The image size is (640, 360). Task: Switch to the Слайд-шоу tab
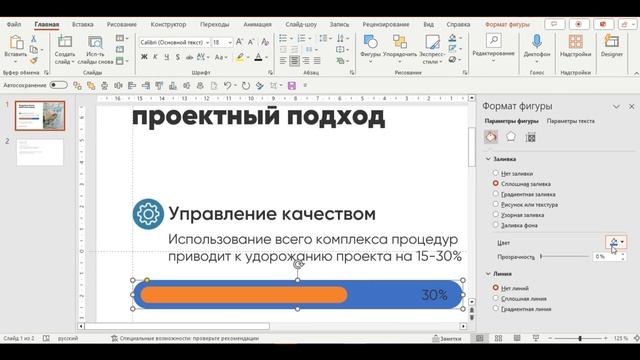301,24
